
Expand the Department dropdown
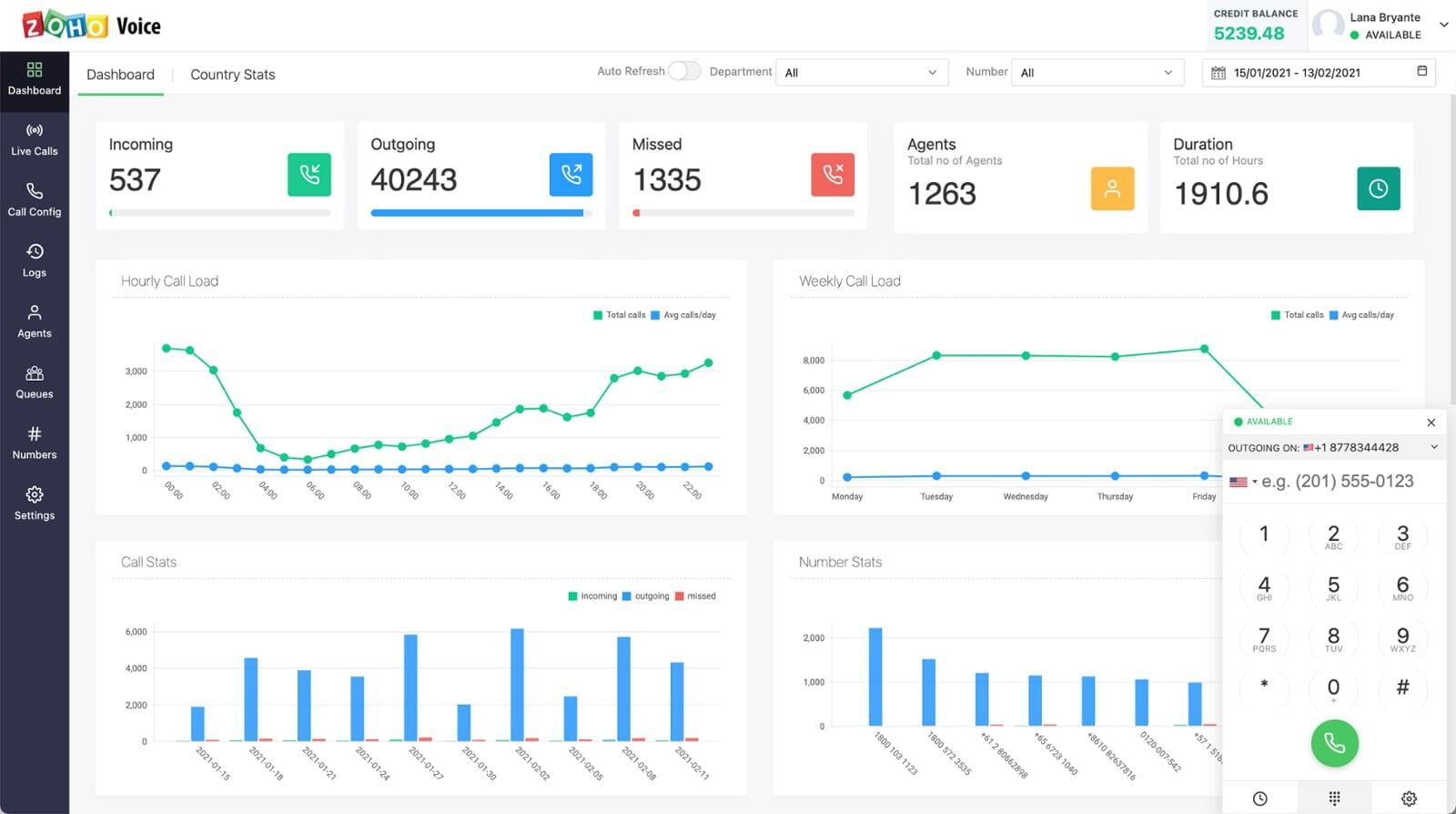click(861, 73)
